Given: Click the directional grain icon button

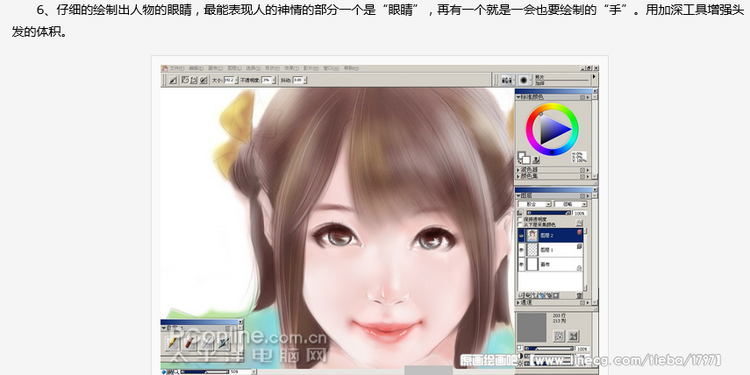Looking at the screenshot, I should (573, 336).
